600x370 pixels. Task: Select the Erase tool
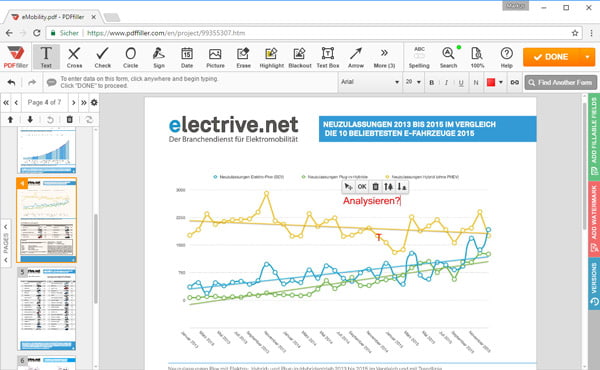coord(243,57)
